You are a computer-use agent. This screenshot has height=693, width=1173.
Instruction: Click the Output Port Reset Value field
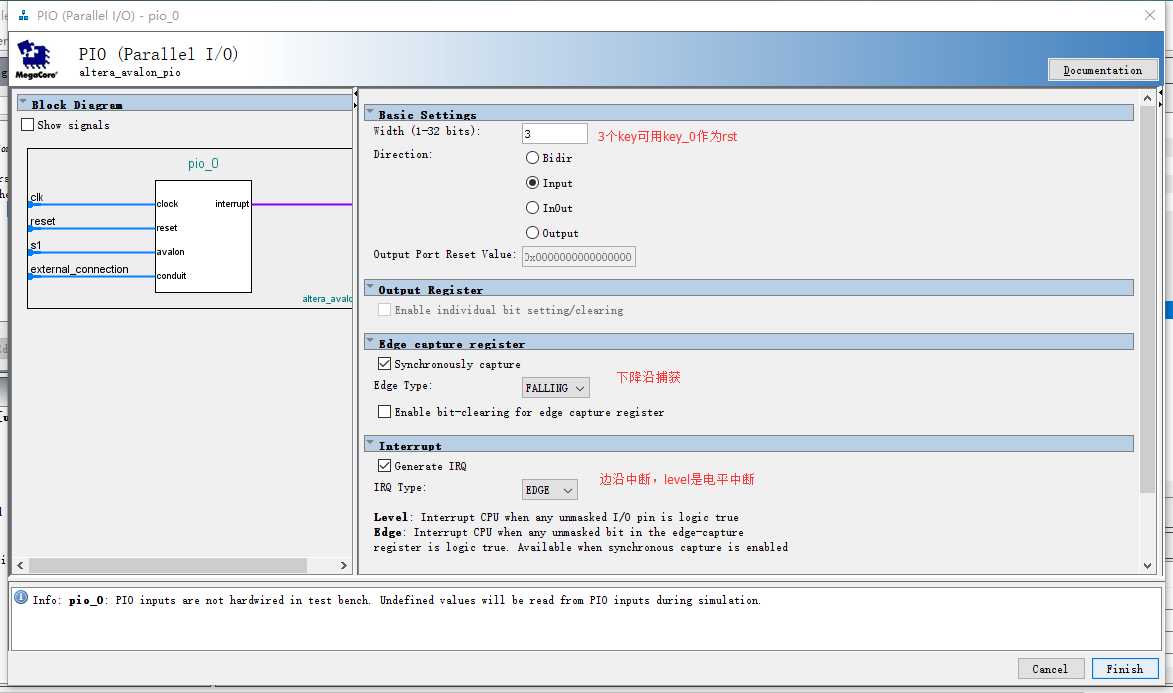coord(578,257)
